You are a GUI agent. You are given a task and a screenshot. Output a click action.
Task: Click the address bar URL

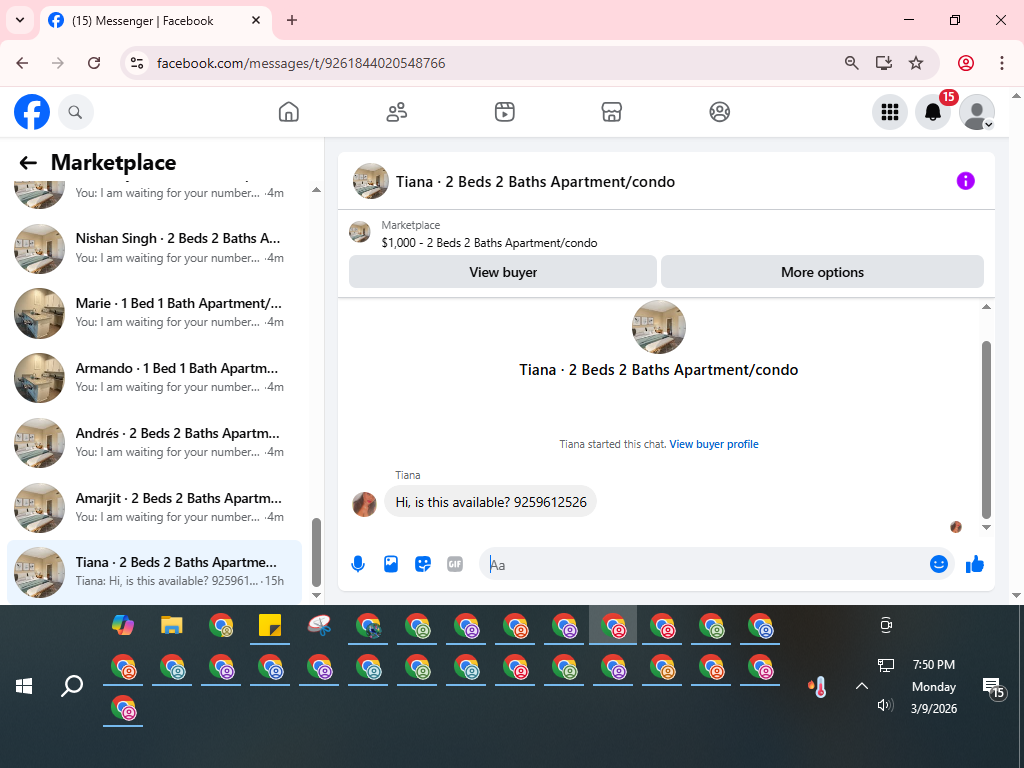pyautogui.click(x=301, y=63)
